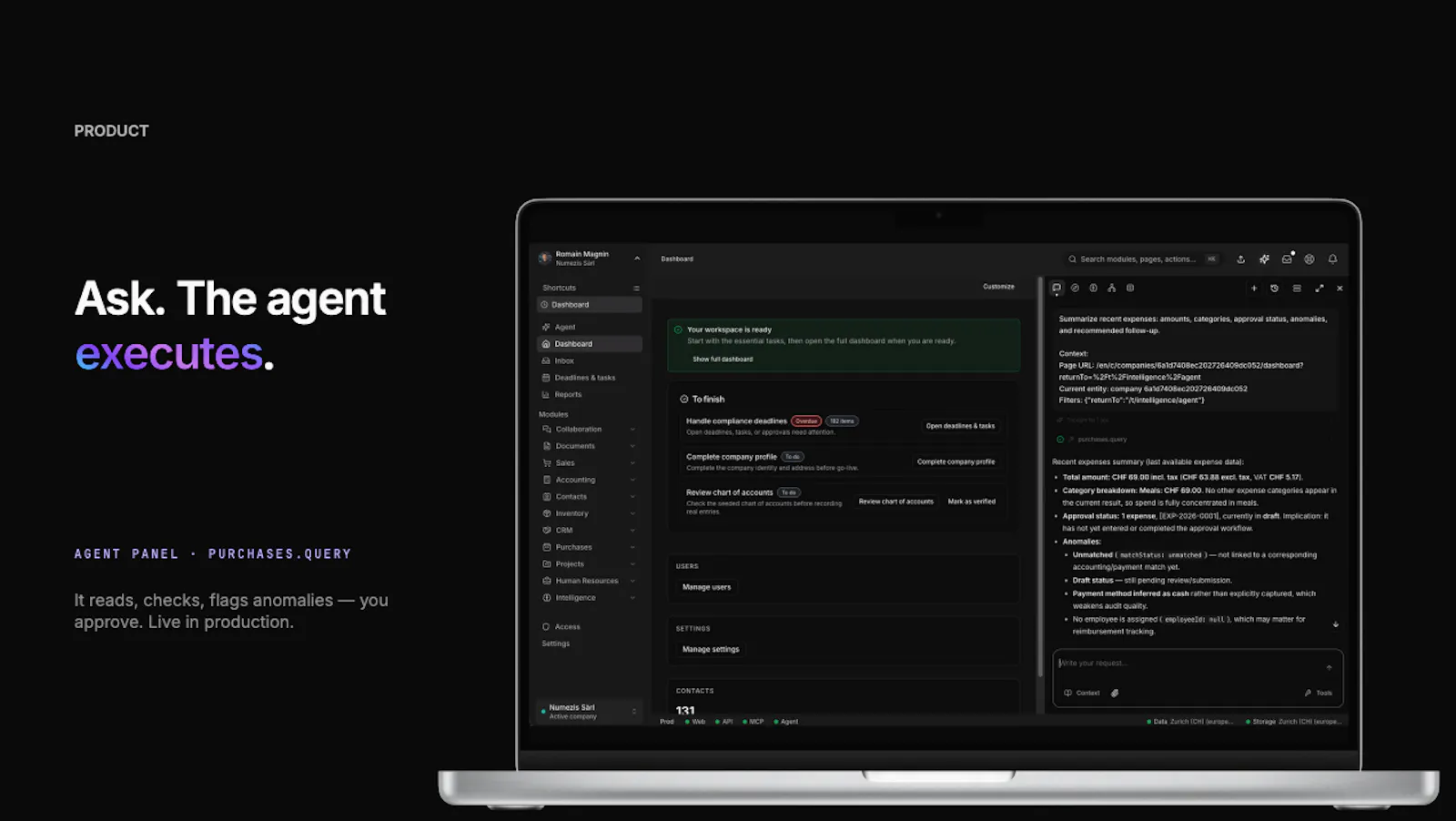Click Manage users button
1456x821 pixels.
[x=707, y=587]
